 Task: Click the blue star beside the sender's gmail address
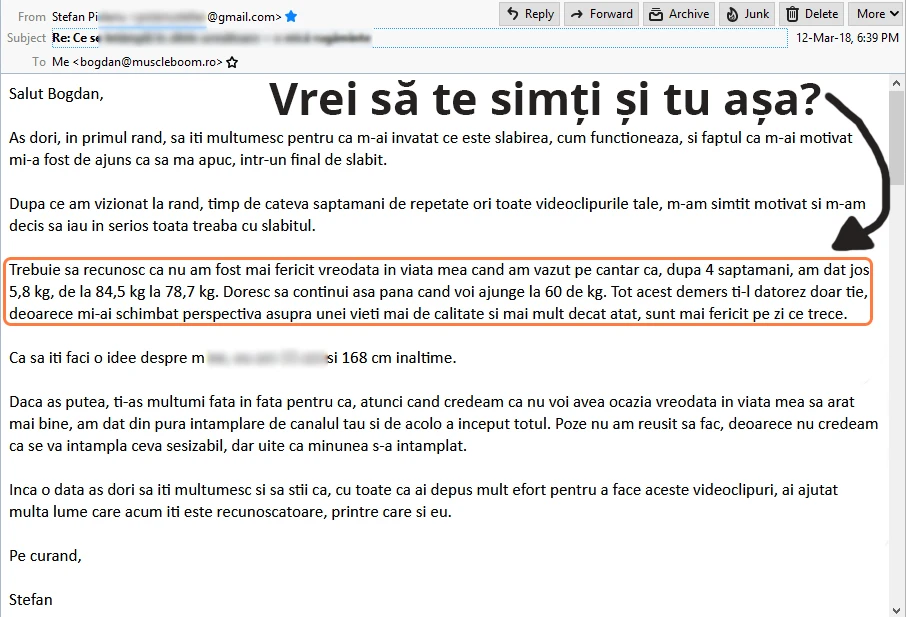pos(291,17)
